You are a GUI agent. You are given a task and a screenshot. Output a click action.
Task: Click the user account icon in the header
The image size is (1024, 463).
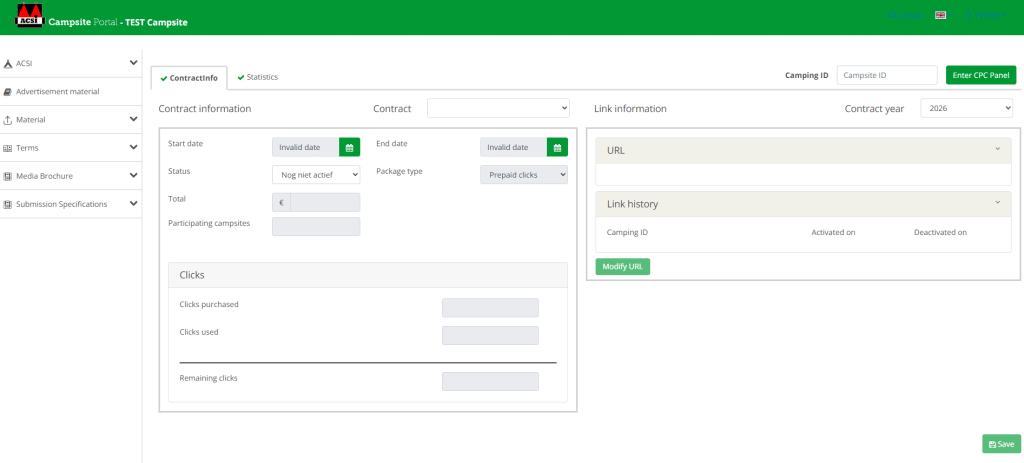point(968,15)
